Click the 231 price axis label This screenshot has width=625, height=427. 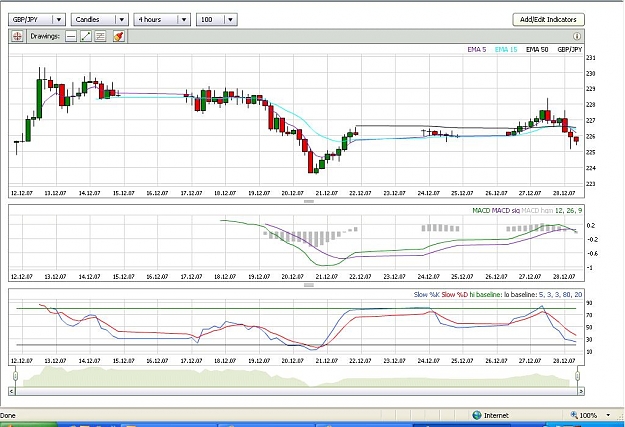click(x=591, y=58)
